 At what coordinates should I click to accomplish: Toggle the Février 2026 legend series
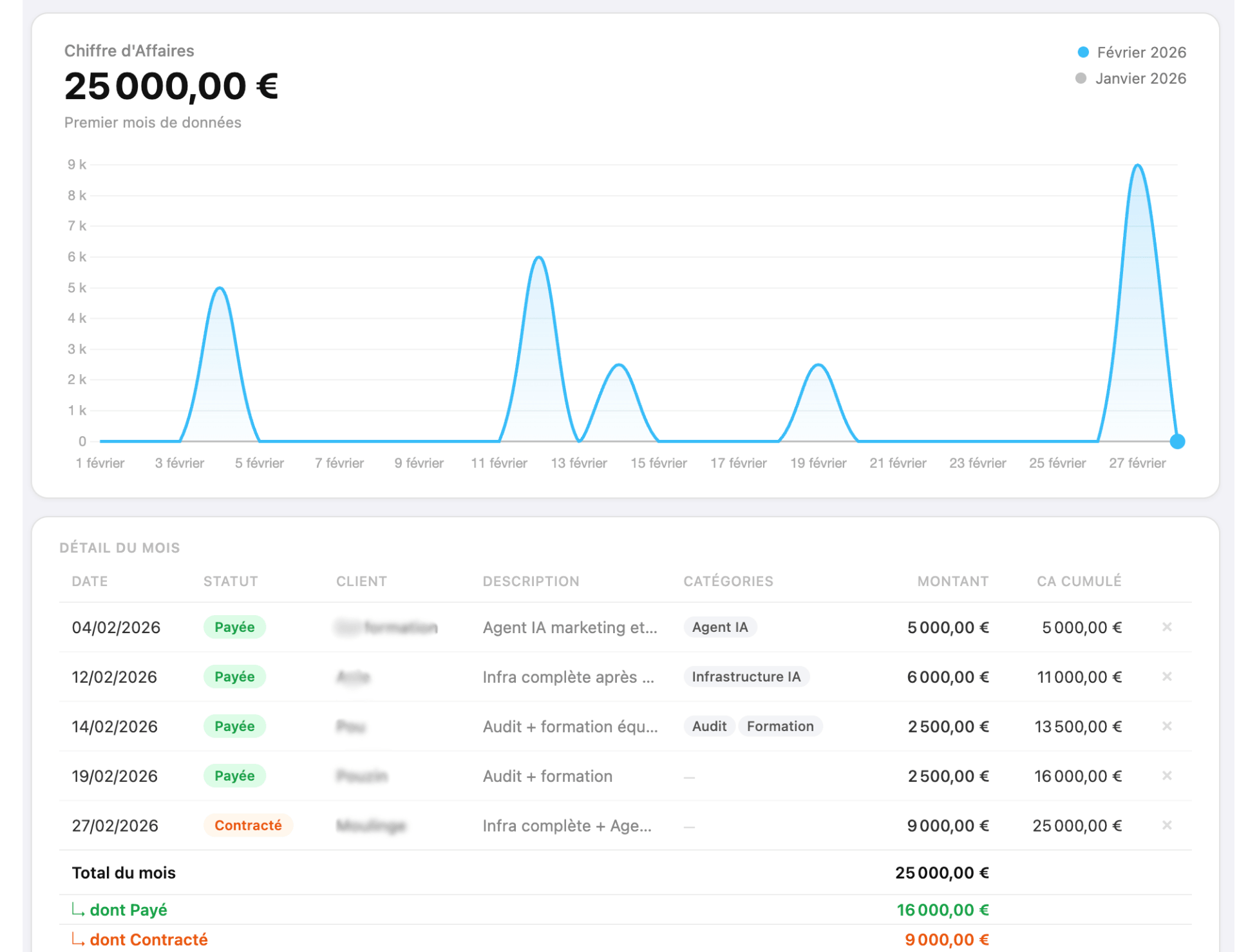1141,52
